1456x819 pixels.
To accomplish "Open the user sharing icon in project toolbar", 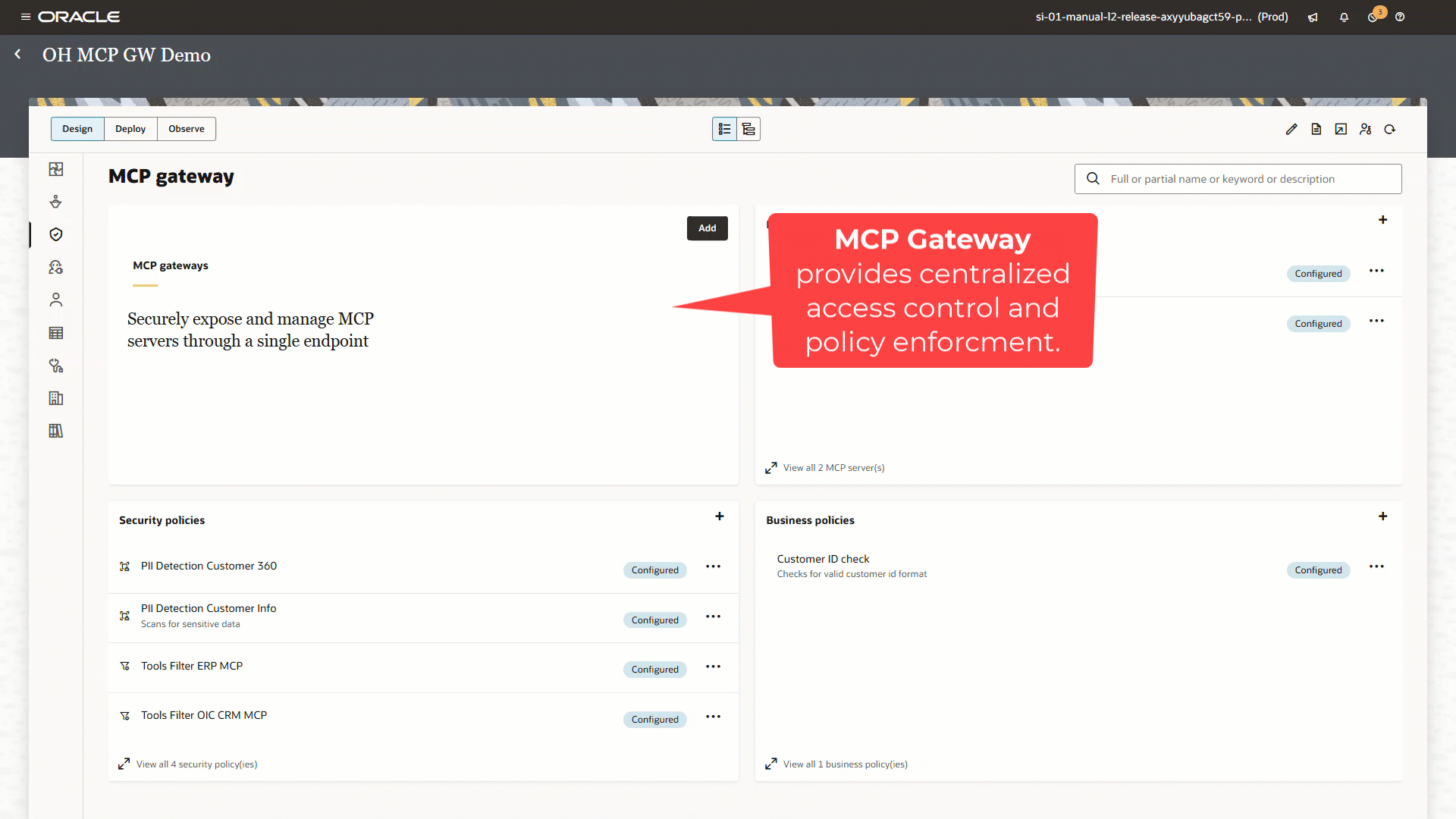I will (1366, 130).
